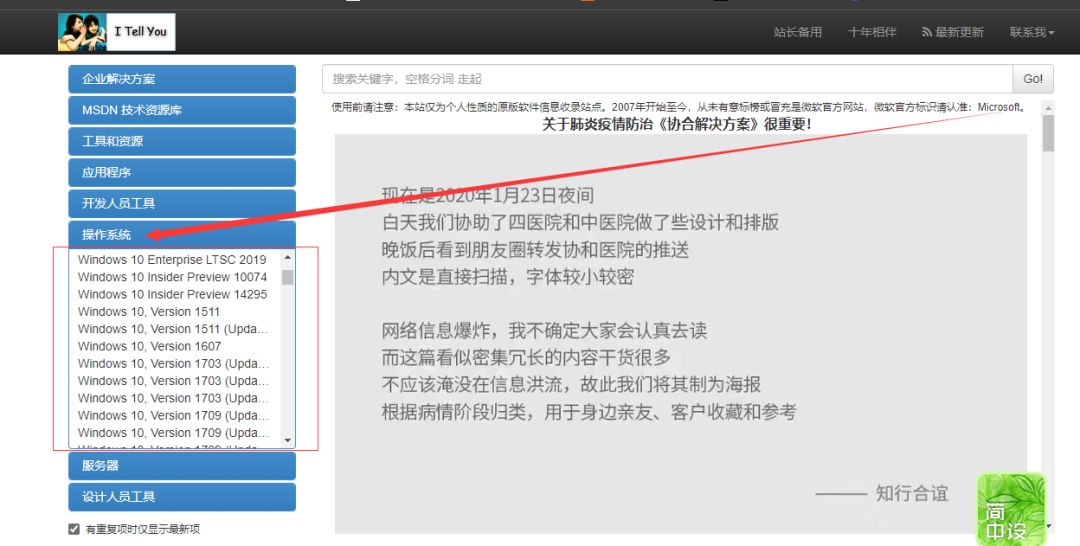
Task: Click the content panel scrollbar thumb
Action: (x=1048, y=133)
